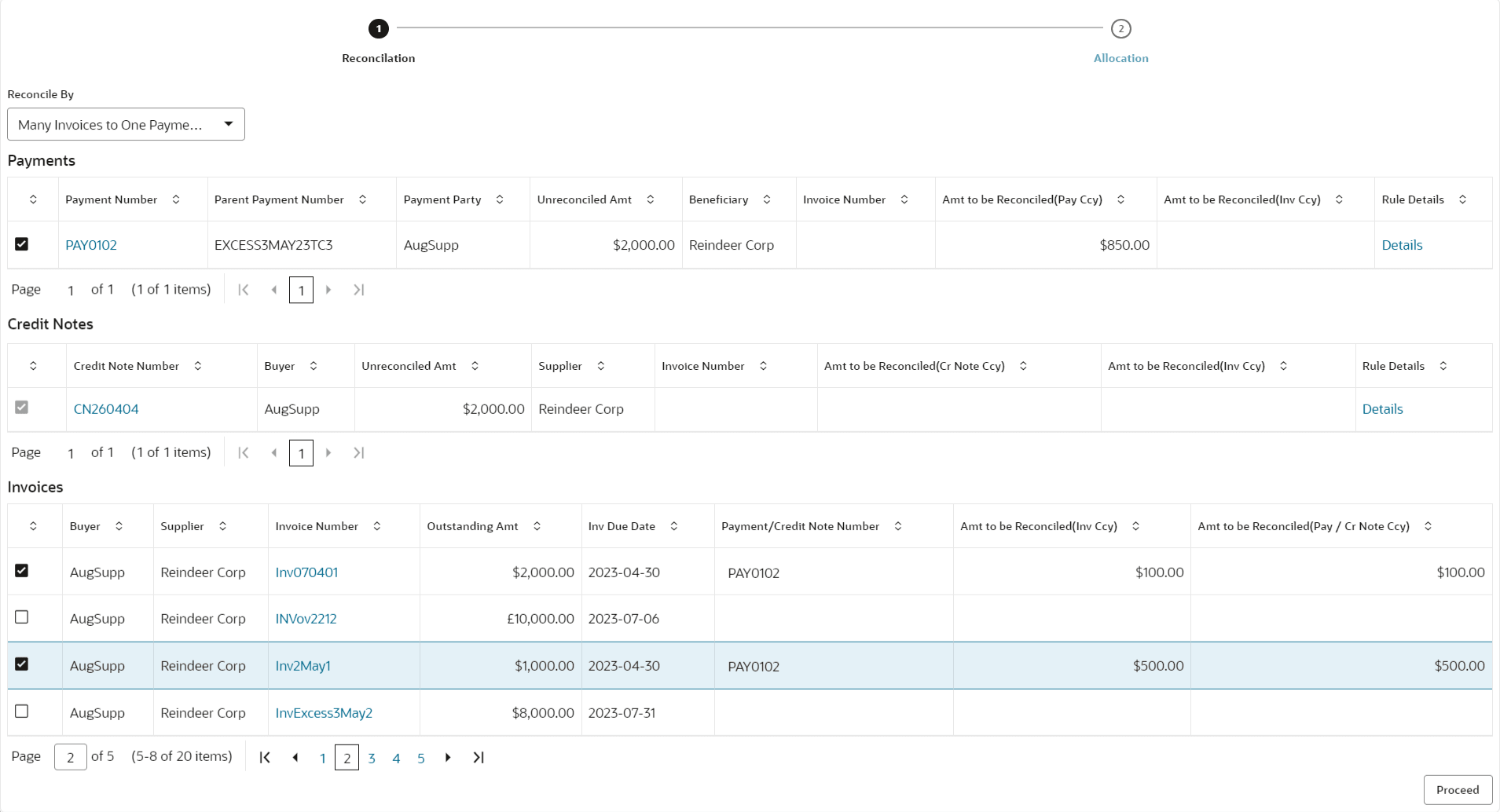
Task: Open credit note CN260404 link
Action: (106, 409)
